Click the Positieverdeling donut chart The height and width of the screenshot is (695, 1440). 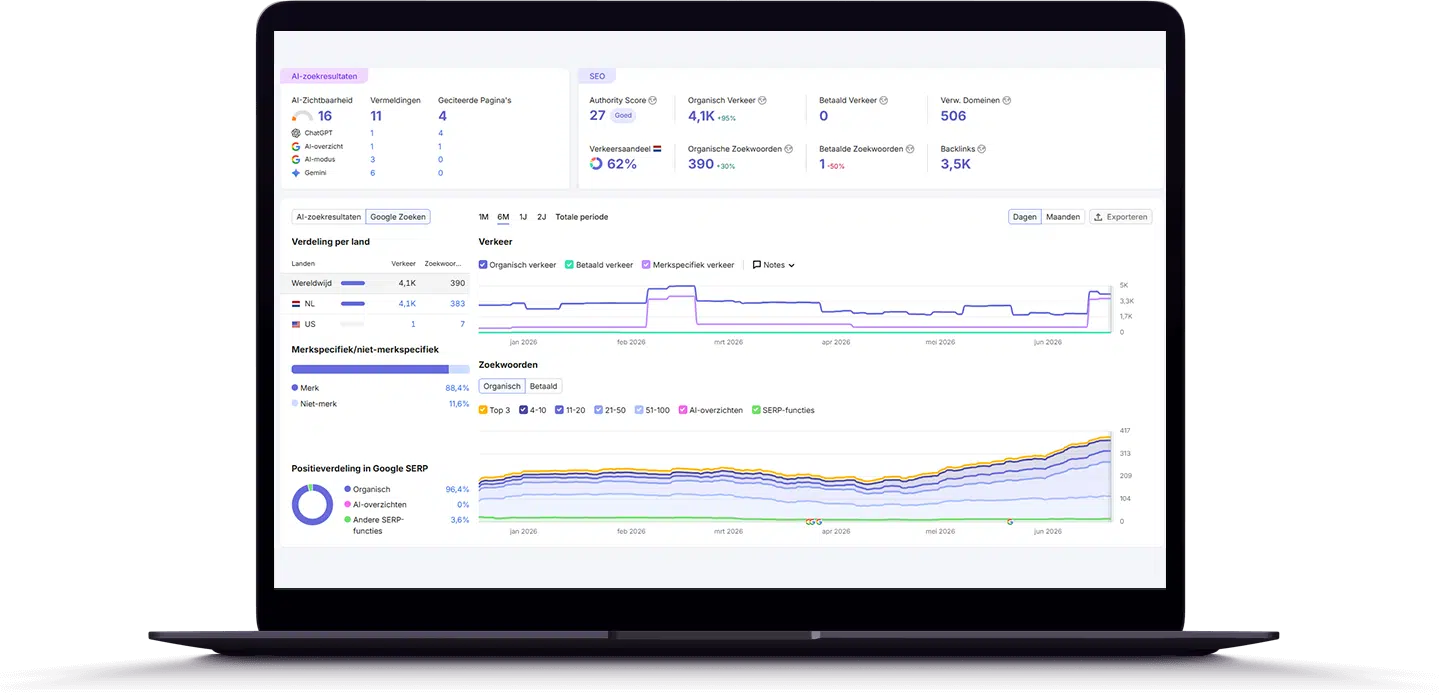point(312,505)
